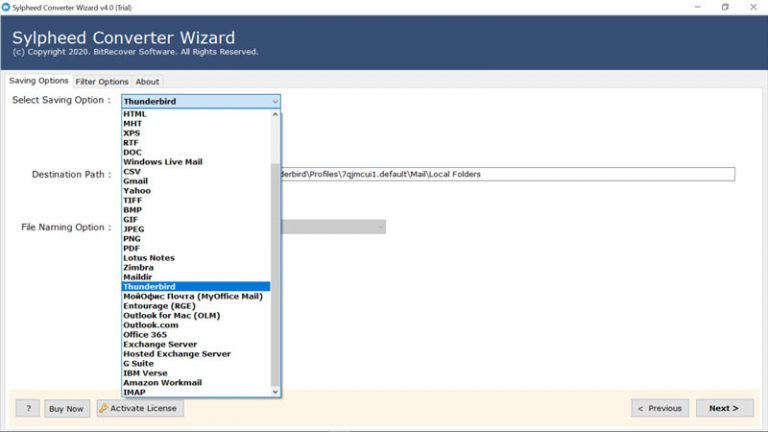This screenshot has height=432, width=768.
Task: Select Yahoo as saving option
Action: click(x=196, y=191)
